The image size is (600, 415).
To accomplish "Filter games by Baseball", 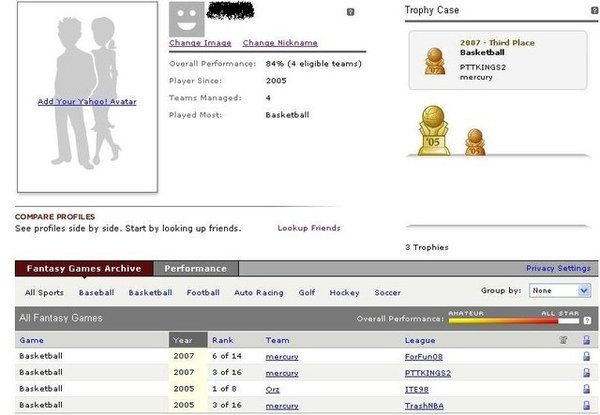I will [96, 293].
